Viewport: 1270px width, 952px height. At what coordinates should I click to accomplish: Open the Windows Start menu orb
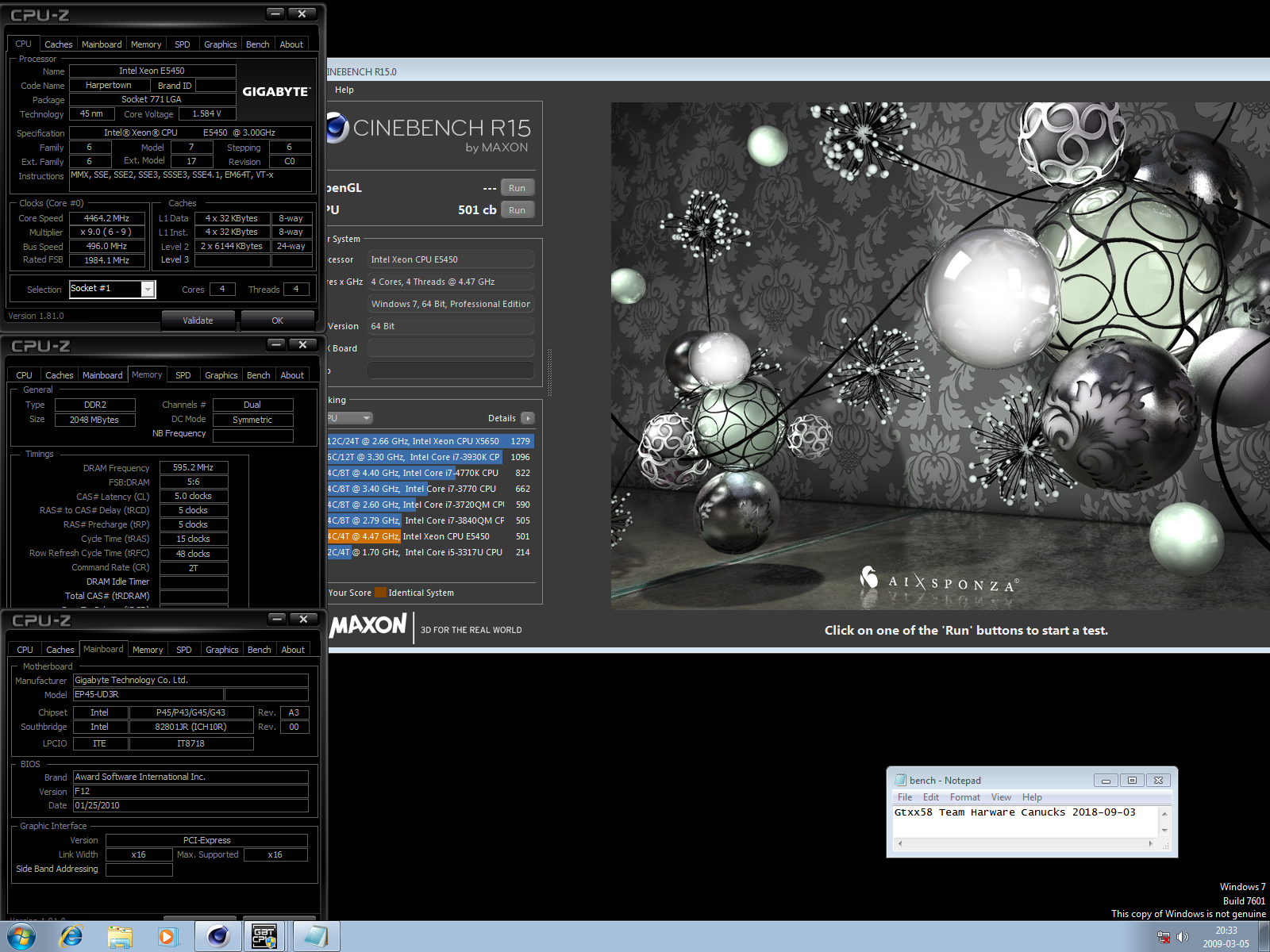[x=21, y=937]
